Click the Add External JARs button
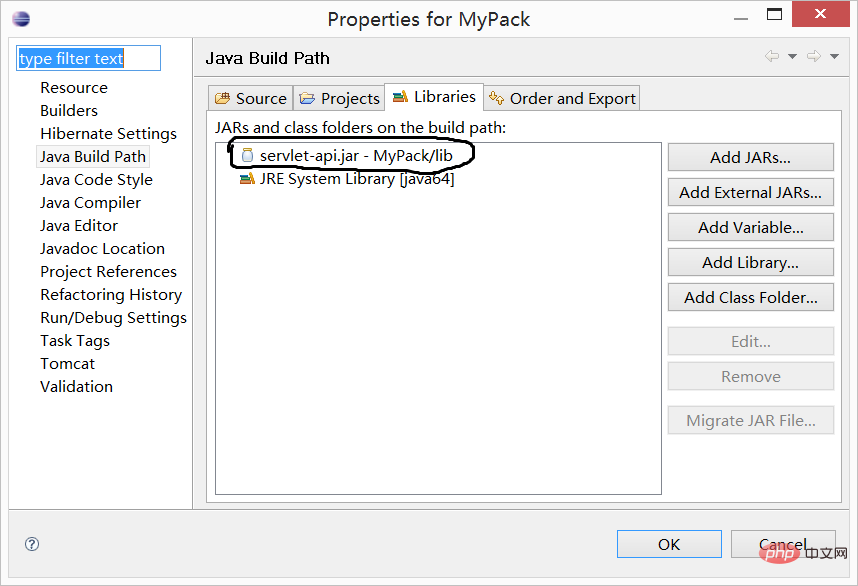 click(750, 192)
